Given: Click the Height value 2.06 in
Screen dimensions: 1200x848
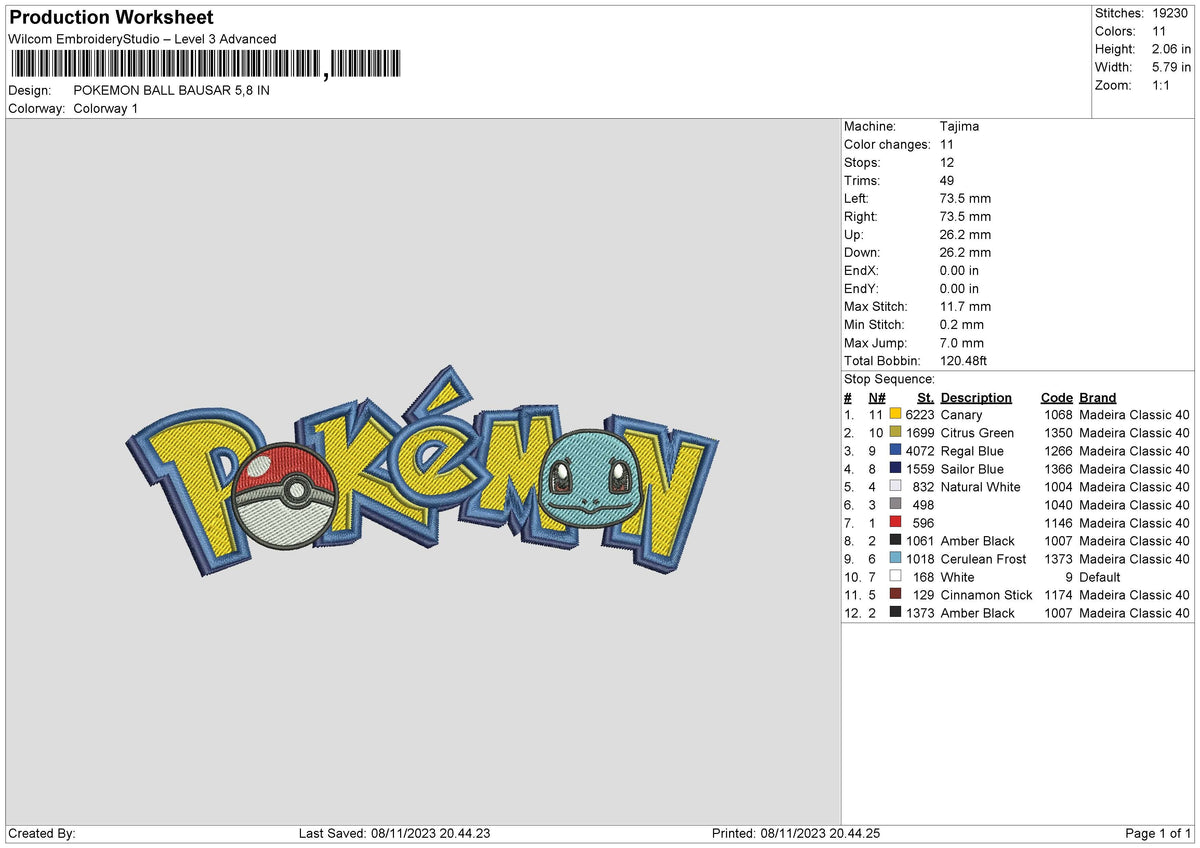Looking at the screenshot, I should 1169,49.
